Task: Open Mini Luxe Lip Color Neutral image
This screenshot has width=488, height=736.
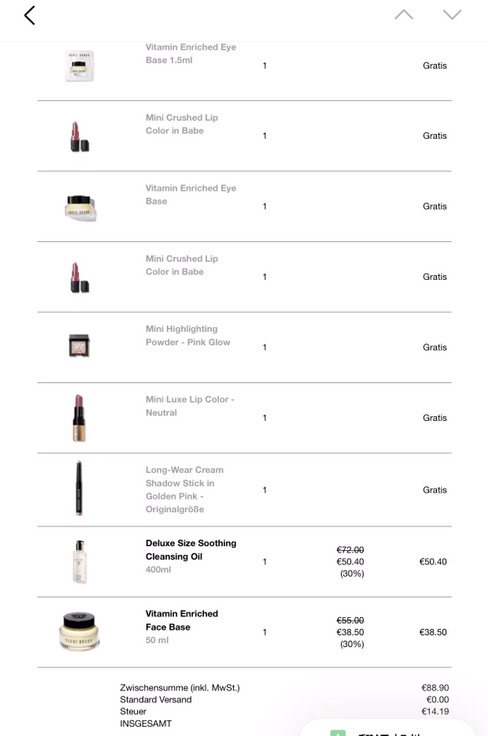Action: coord(79,417)
